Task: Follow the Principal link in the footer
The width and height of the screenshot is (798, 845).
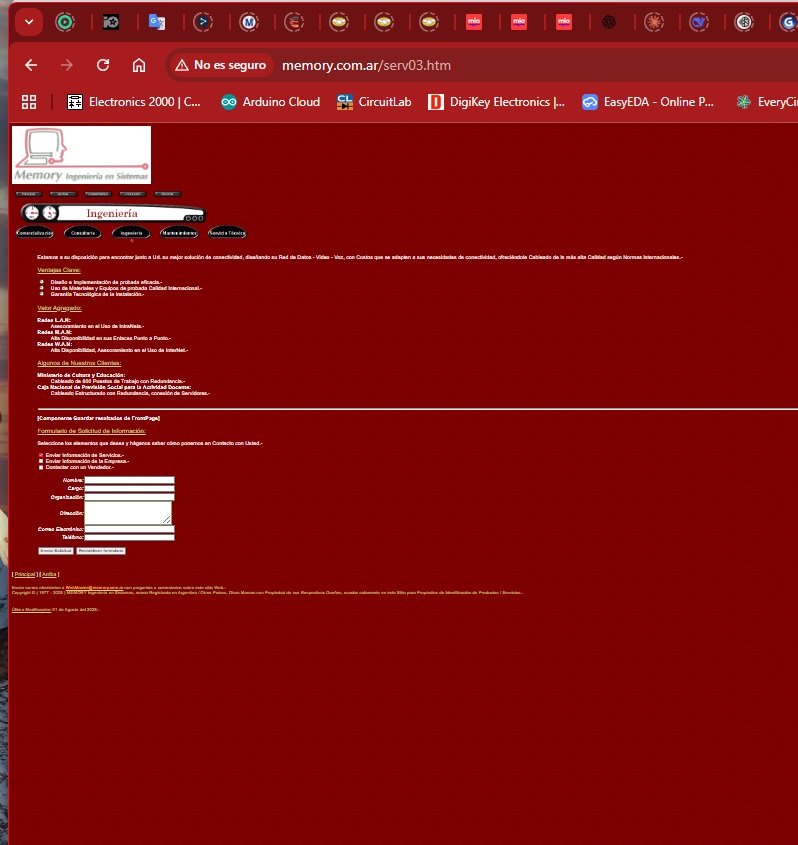Action: click(25, 574)
